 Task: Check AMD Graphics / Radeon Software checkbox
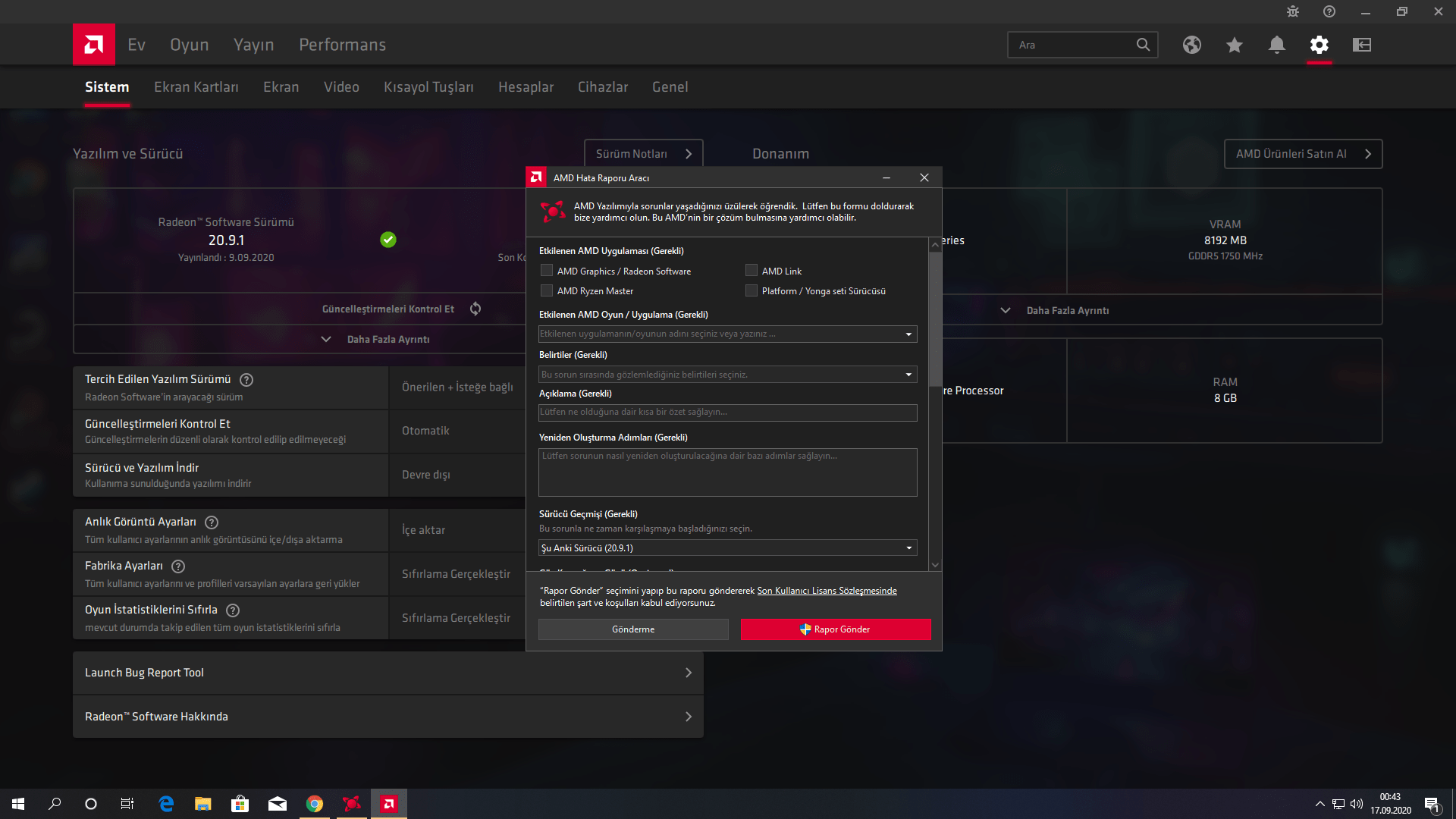pyautogui.click(x=547, y=271)
